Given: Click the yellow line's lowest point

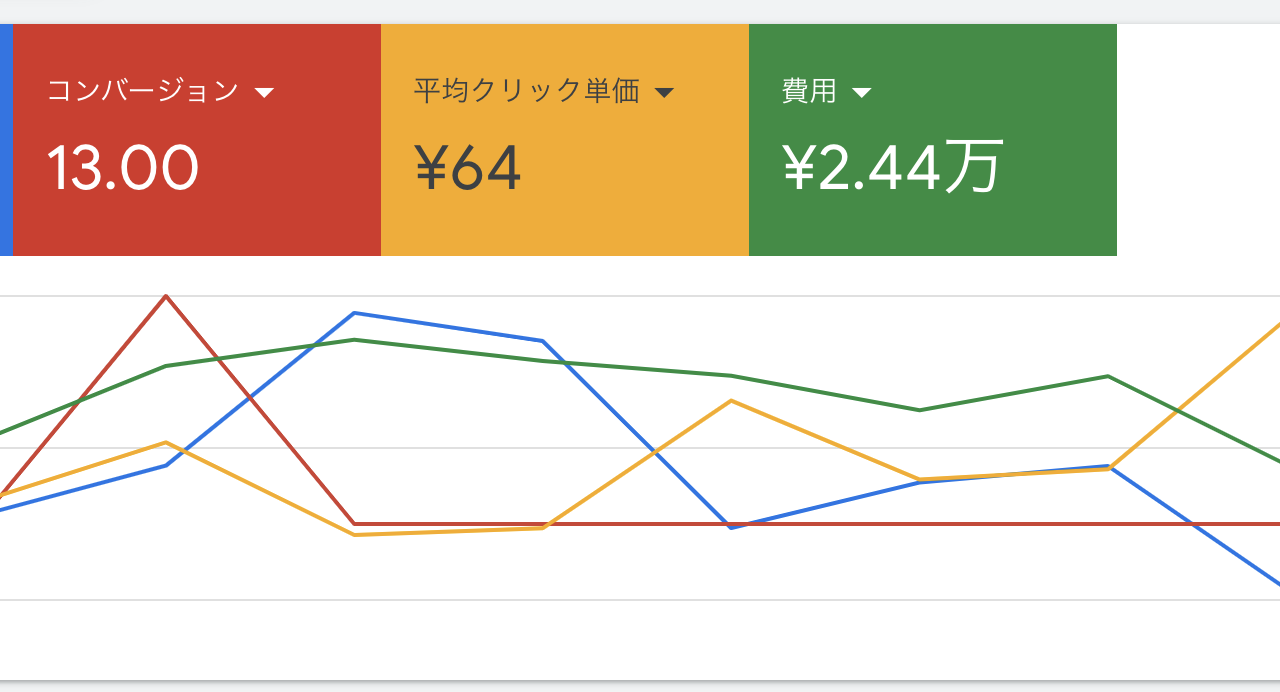Looking at the screenshot, I should click(354, 535).
